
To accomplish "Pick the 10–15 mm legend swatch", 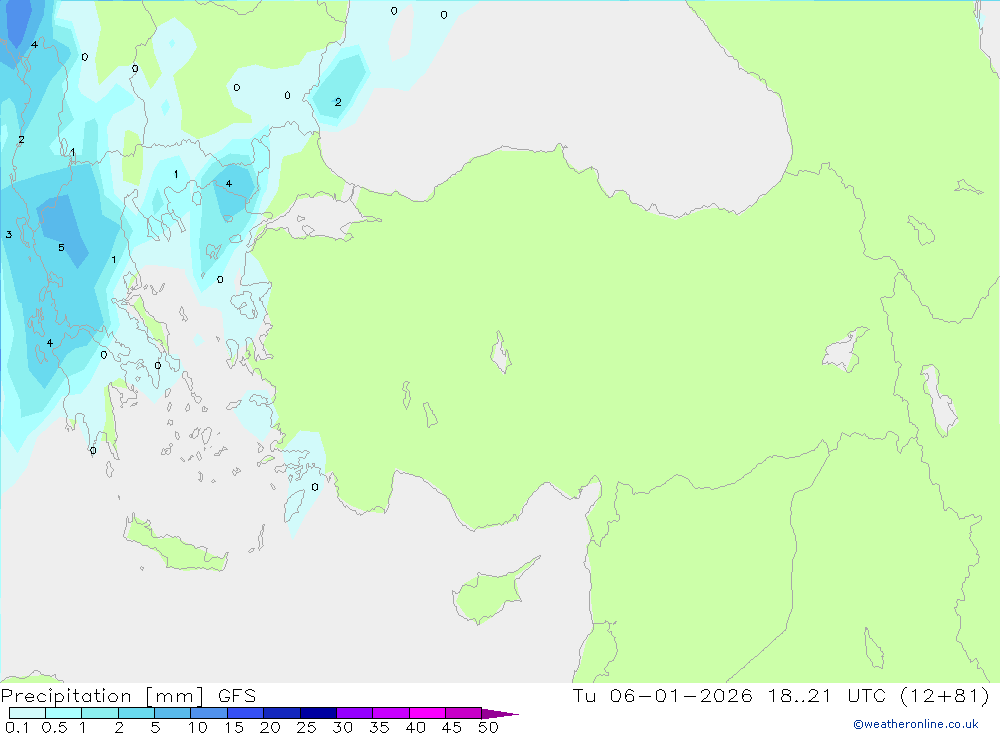I will (x=209, y=713).
